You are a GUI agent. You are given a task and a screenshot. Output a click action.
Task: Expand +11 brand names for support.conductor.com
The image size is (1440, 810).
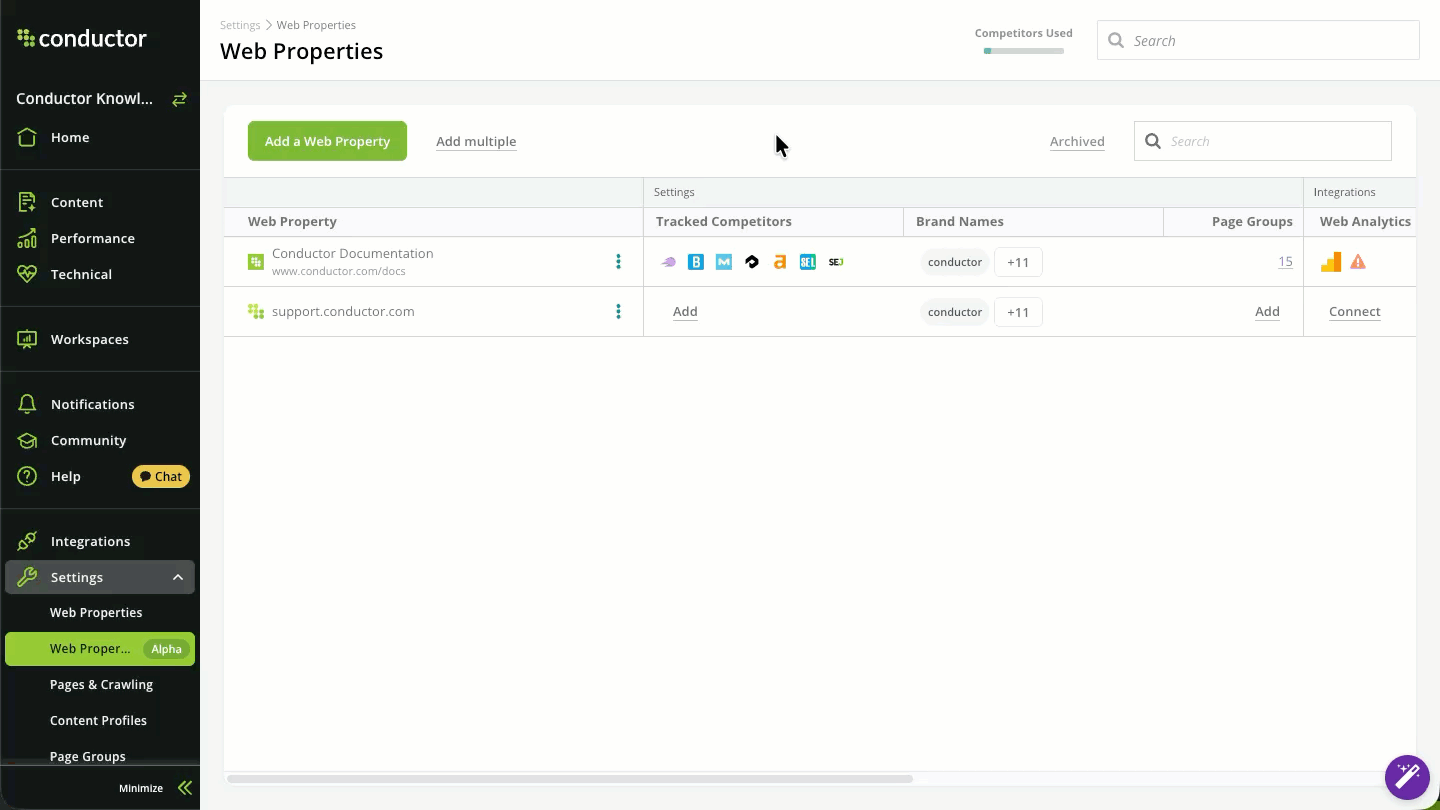pyautogui.click(x=1018, y=312)
